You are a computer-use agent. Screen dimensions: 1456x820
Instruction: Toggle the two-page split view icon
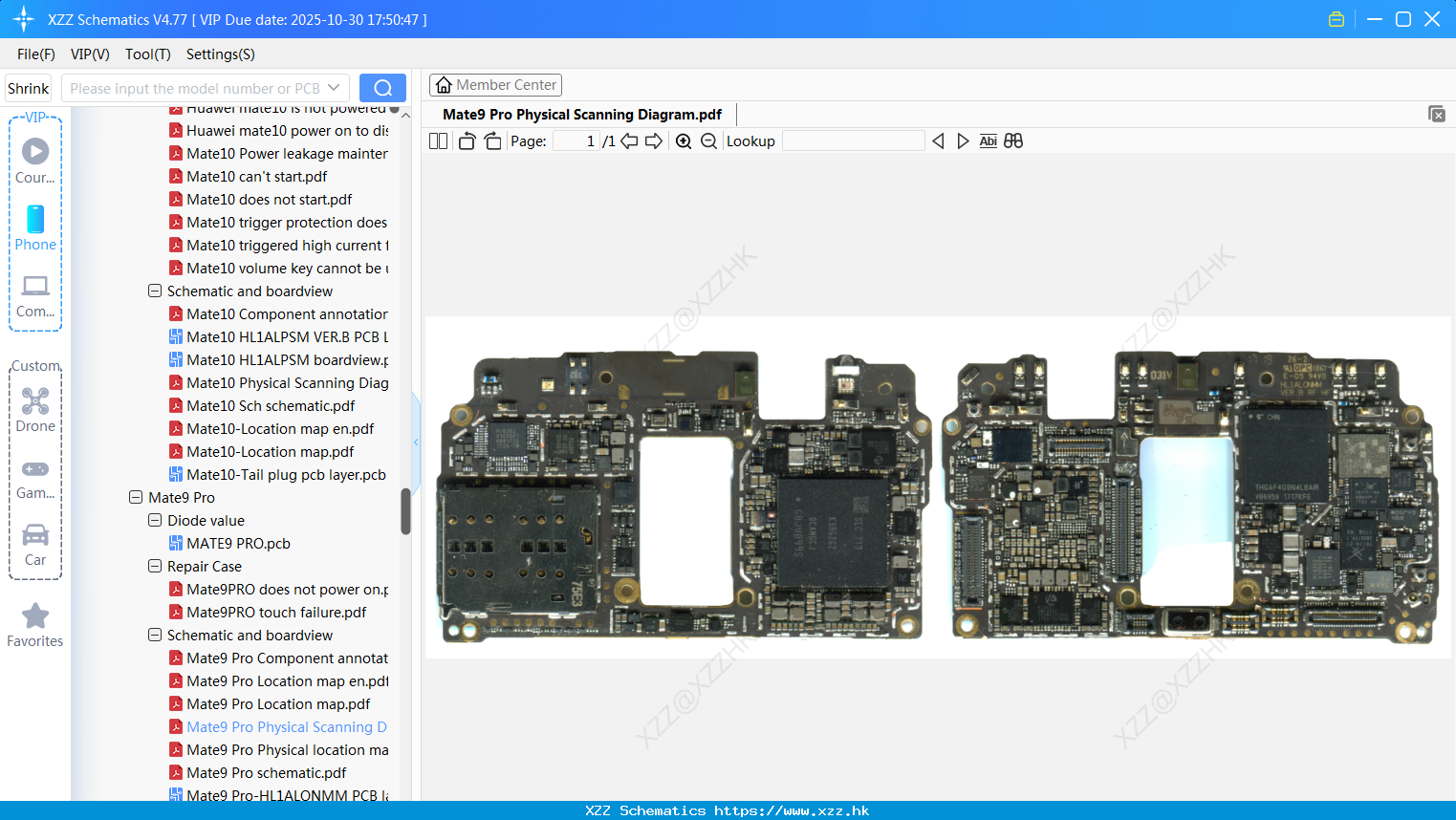(x=438, y=141)
